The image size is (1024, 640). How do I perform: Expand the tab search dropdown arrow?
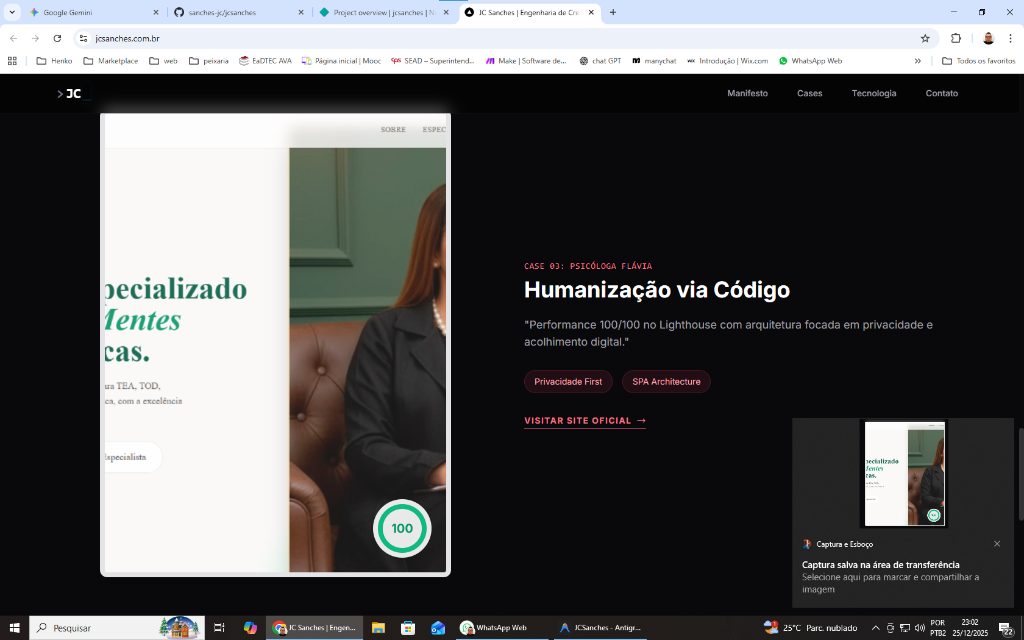click(12, 12)
